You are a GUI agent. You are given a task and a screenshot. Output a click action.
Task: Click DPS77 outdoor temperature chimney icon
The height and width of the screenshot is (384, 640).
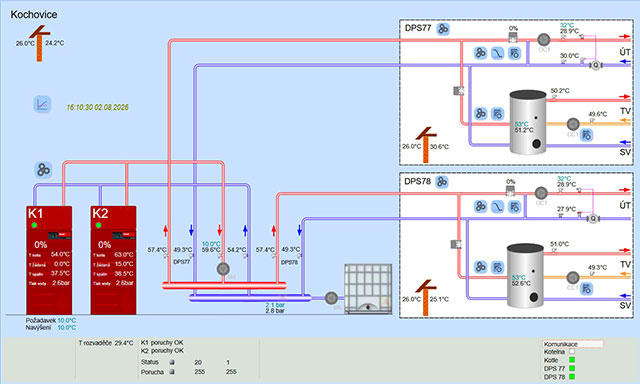point(426,145)
